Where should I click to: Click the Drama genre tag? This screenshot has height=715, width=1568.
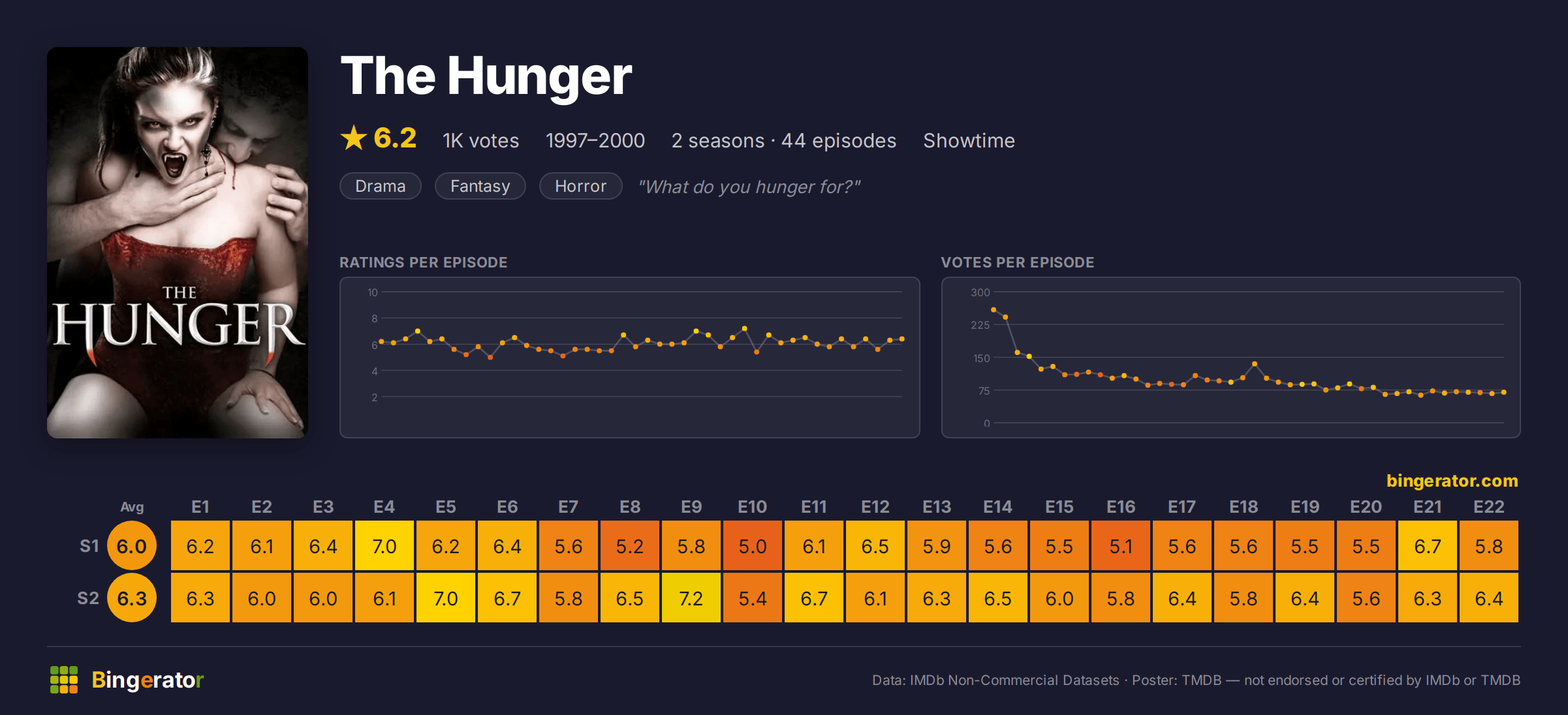pyautogui.click(x=381, y=186)
